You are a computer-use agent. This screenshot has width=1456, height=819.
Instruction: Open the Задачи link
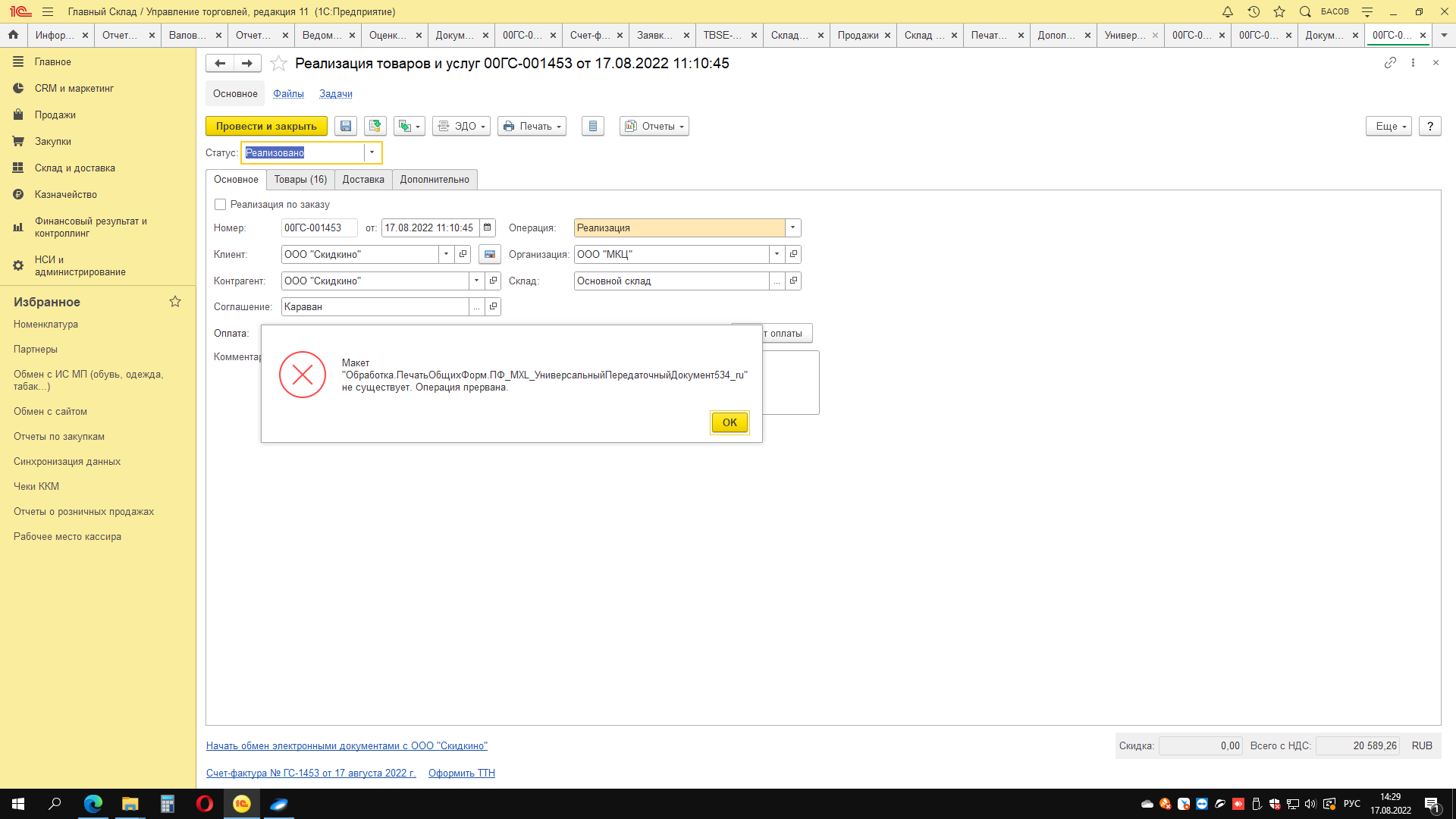pyautogui.click(x=335, y=93)
